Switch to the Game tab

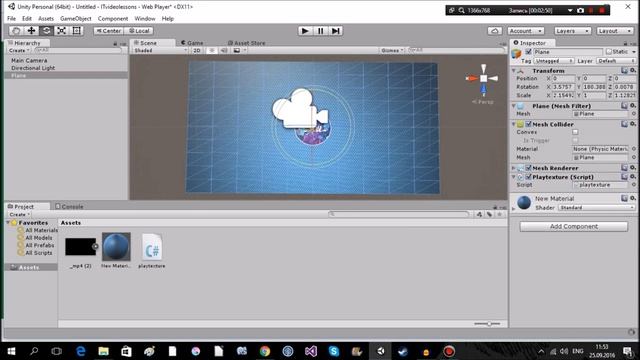[x=192, y=42]
